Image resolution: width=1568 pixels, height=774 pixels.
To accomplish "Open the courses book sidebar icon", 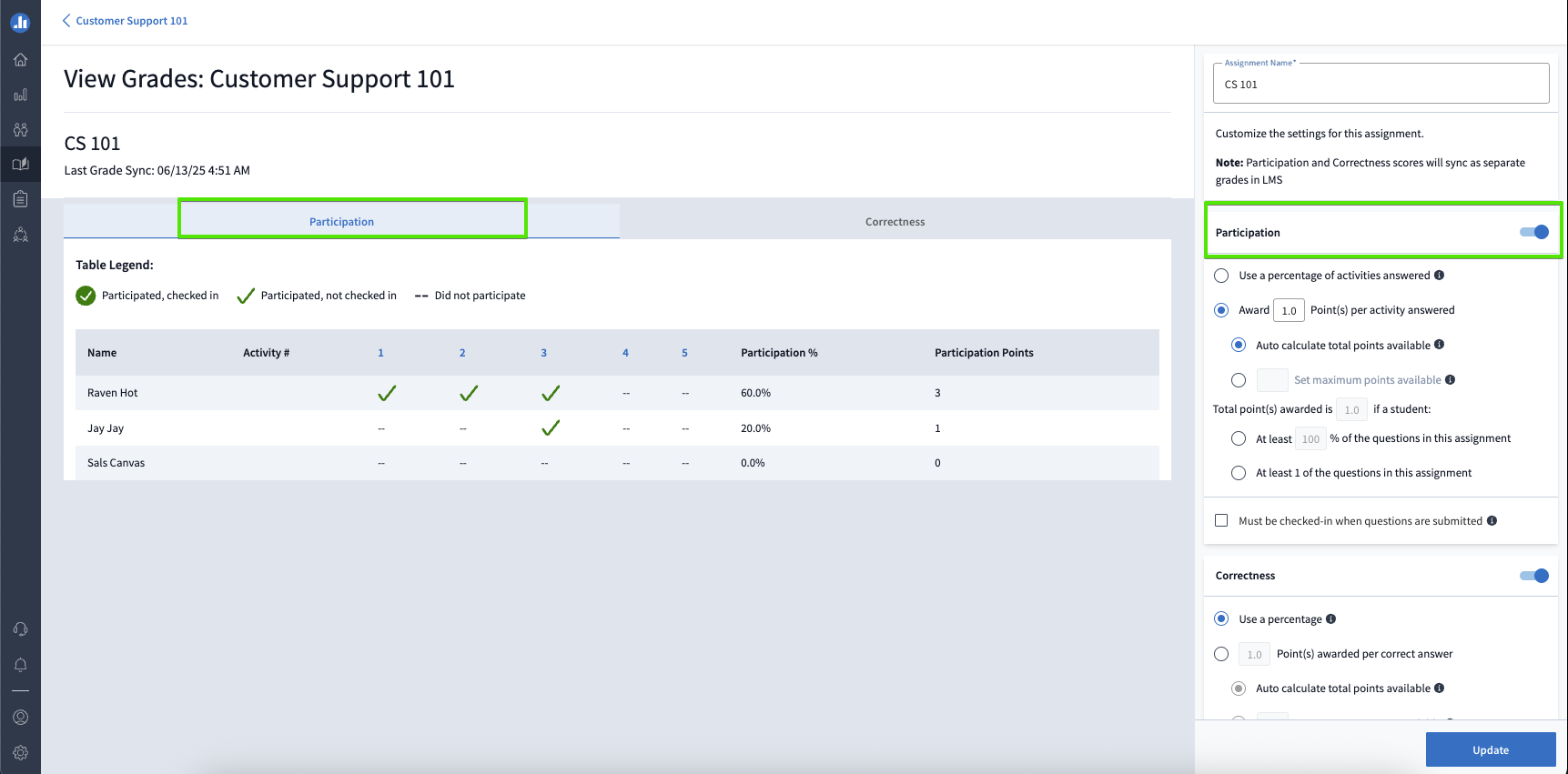I will (20, 164).
